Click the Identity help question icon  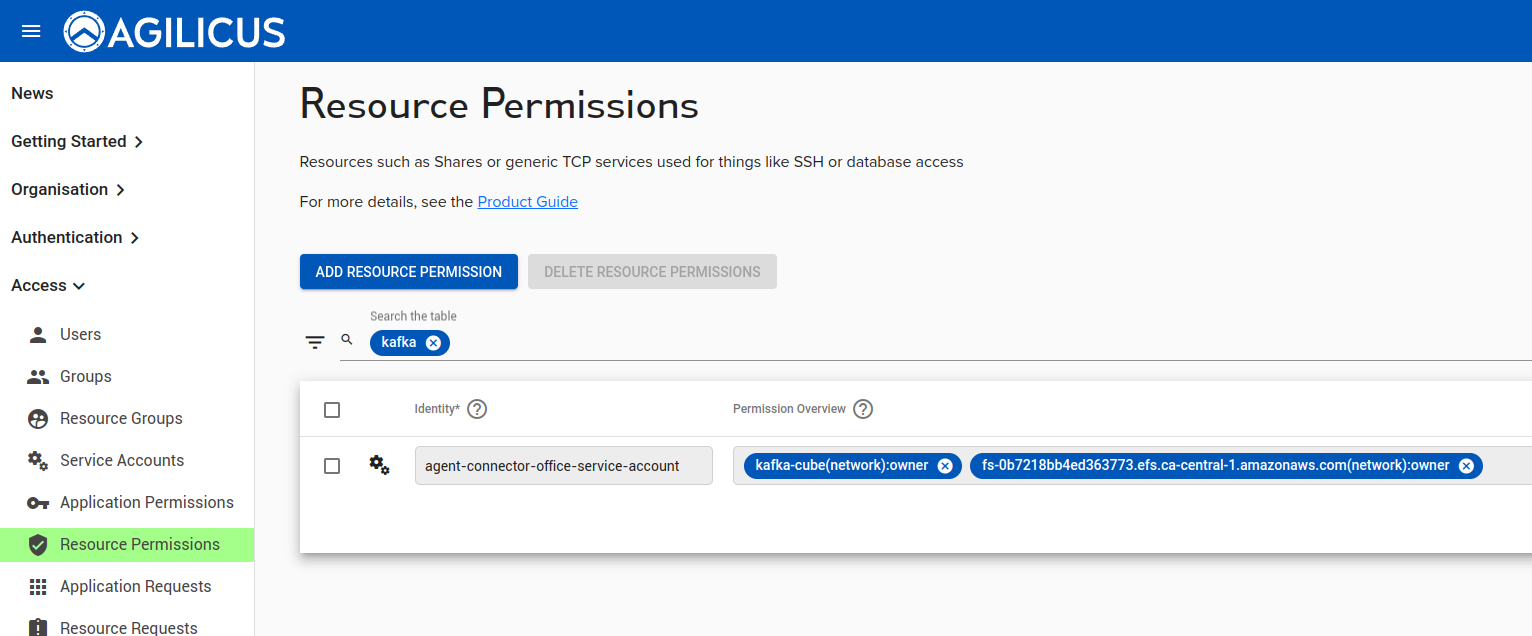[477, 409]
